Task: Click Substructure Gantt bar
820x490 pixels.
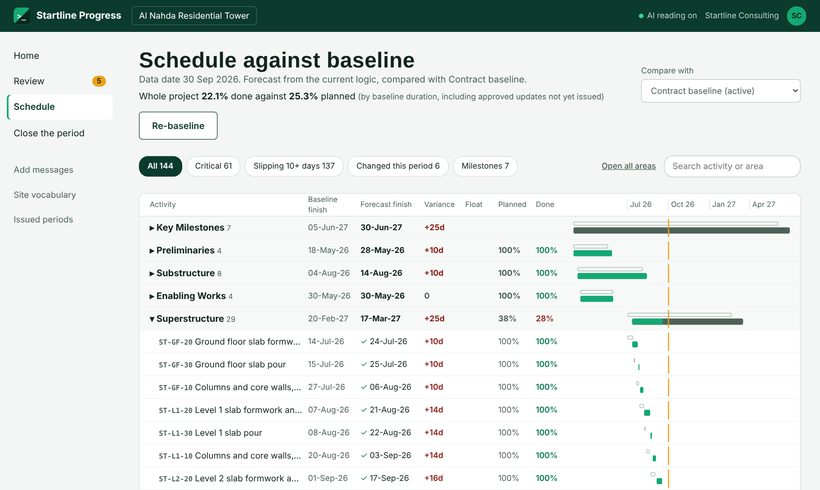Action: [x=612, y=276]
